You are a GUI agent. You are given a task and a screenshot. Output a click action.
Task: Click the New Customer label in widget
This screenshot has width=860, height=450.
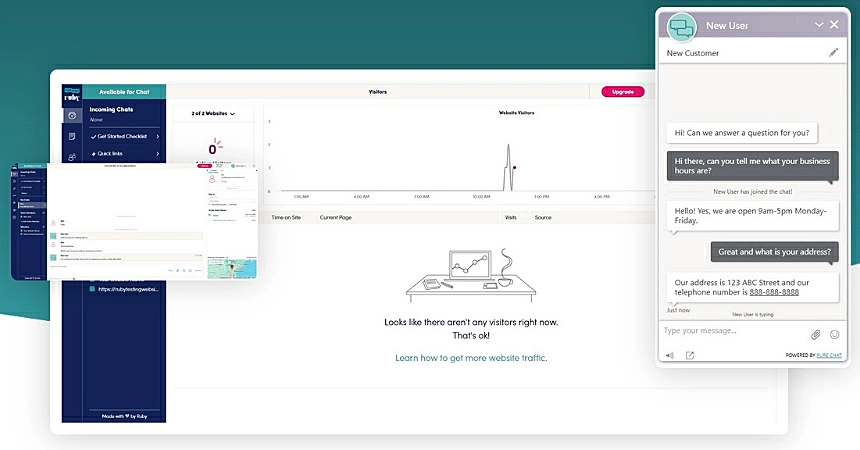point(693,53)
